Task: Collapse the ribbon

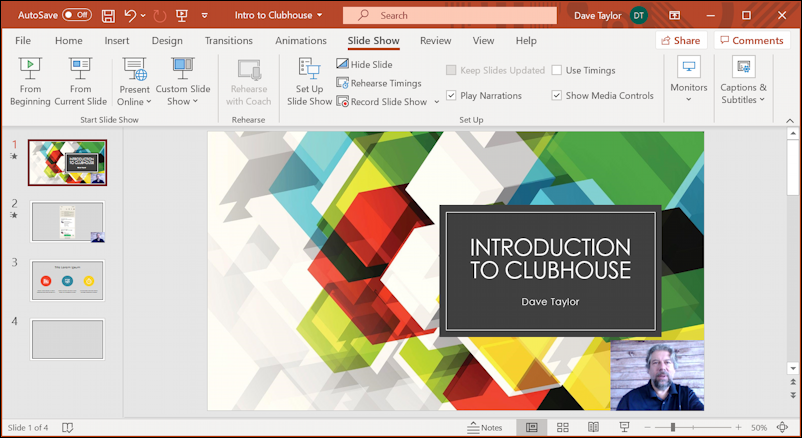Action: [790, 121]
